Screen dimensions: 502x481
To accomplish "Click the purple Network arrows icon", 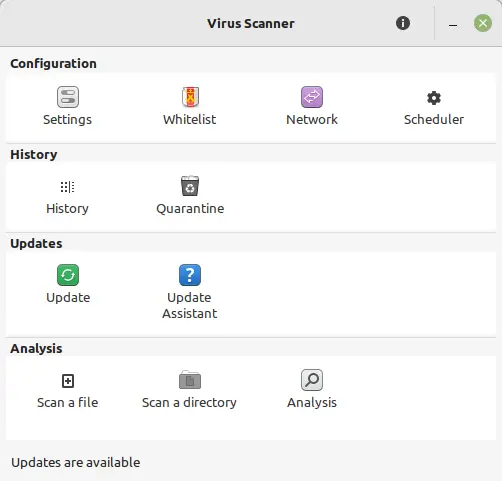I will 312,97.
